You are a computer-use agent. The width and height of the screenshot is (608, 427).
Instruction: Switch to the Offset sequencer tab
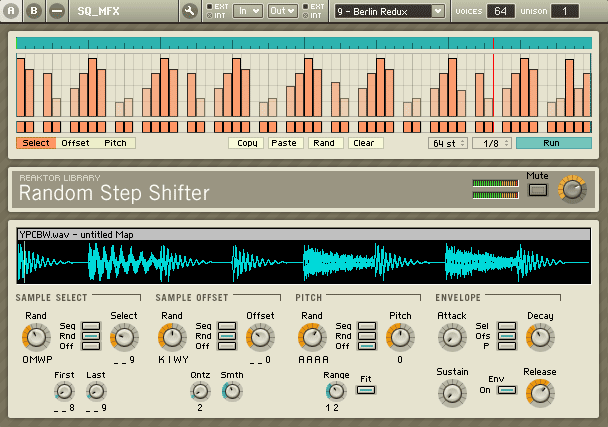click(75, 143)
